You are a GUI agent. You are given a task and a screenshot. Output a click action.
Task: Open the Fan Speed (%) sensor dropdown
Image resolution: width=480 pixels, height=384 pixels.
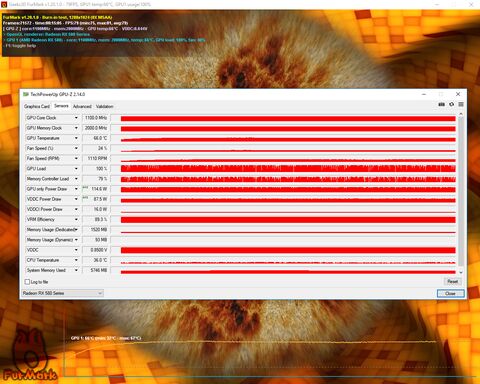(x=76, y=148)
